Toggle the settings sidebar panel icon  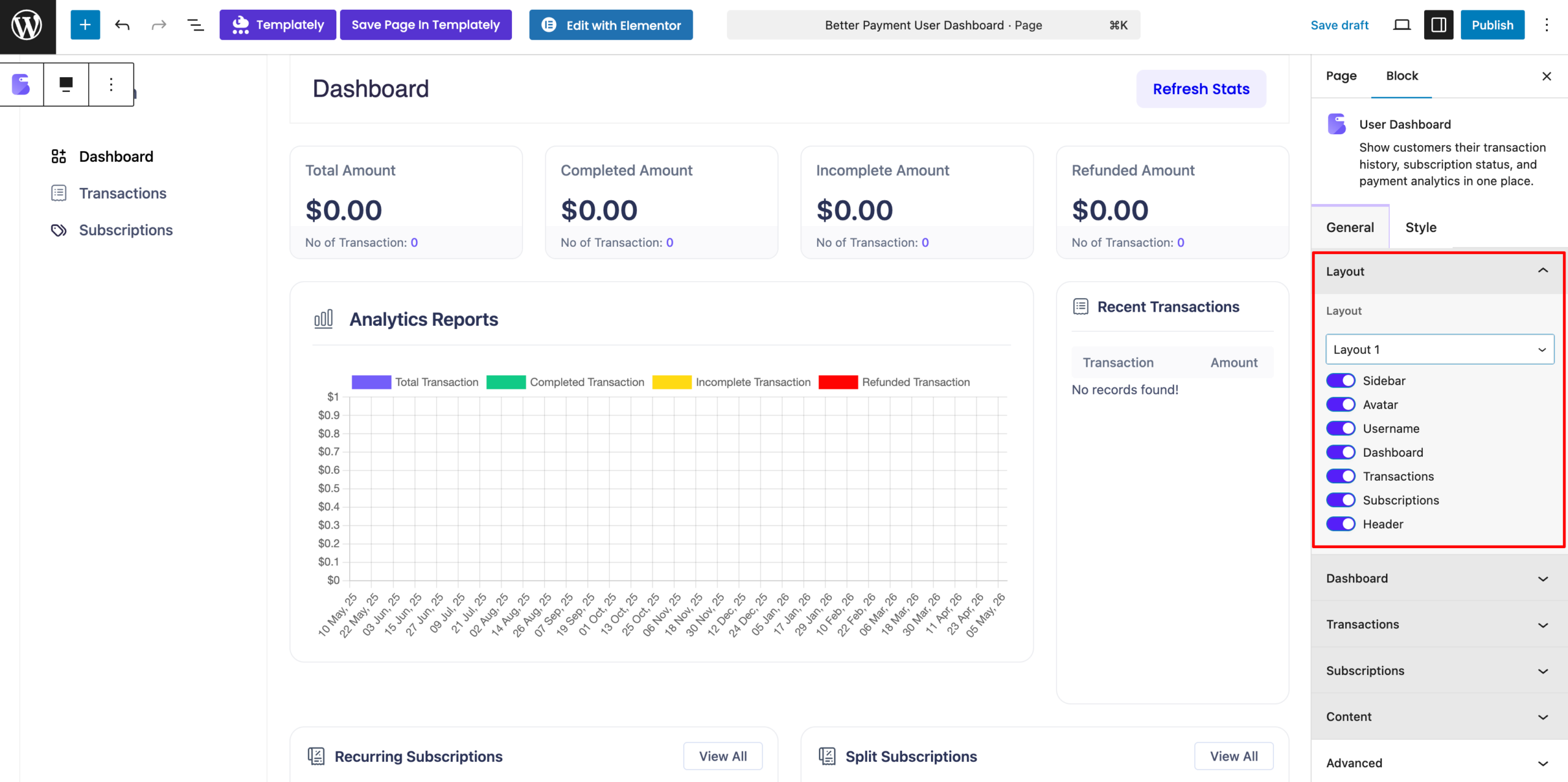pyautogui.click(x=1439, y=25)
